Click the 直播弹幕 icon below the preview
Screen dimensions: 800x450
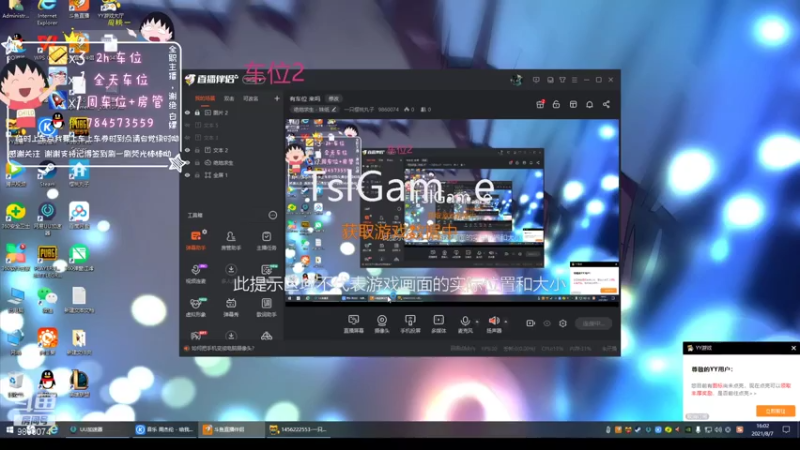coord(353,323)
